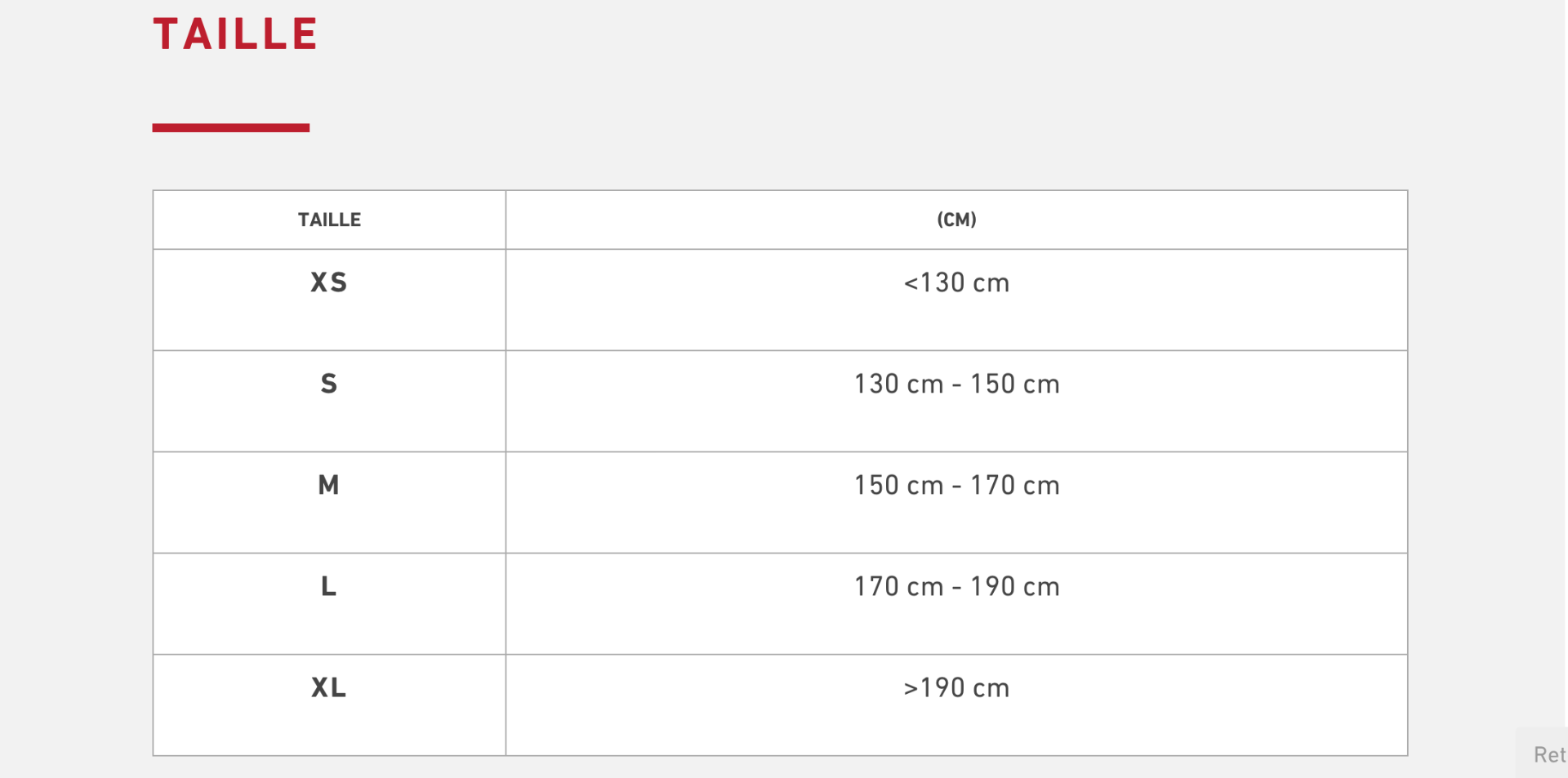
Task: Click the >190 cm measurement
Action: tap(956, 687)
